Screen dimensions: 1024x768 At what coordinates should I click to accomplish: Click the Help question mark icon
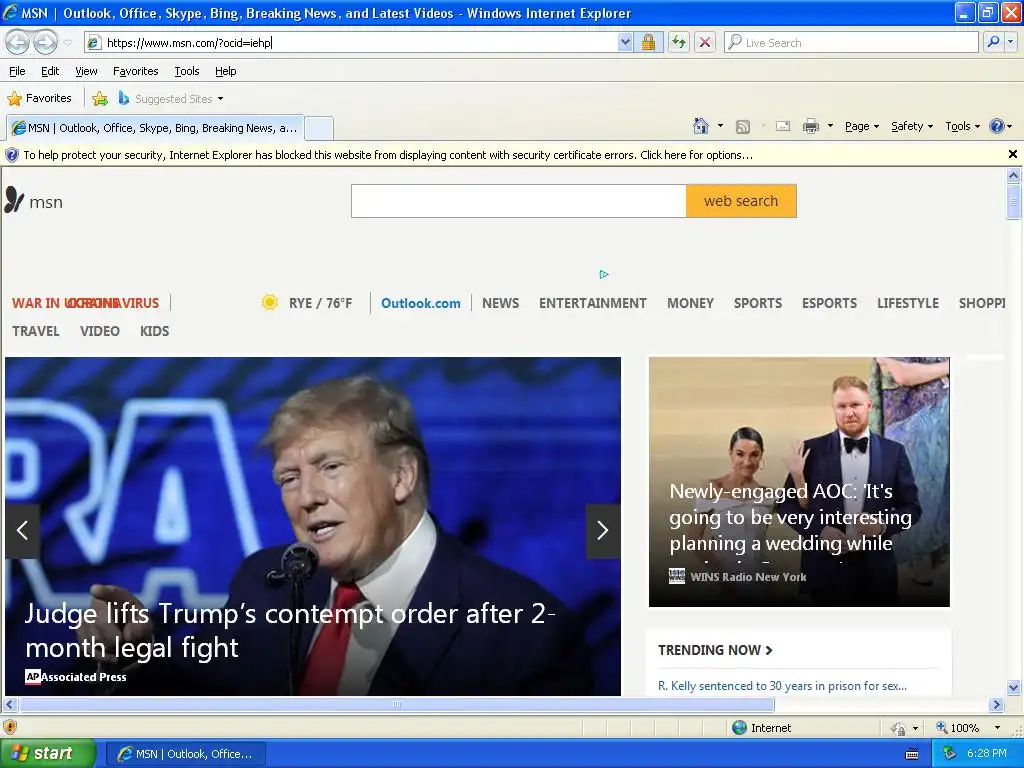[x=997, y=126]
